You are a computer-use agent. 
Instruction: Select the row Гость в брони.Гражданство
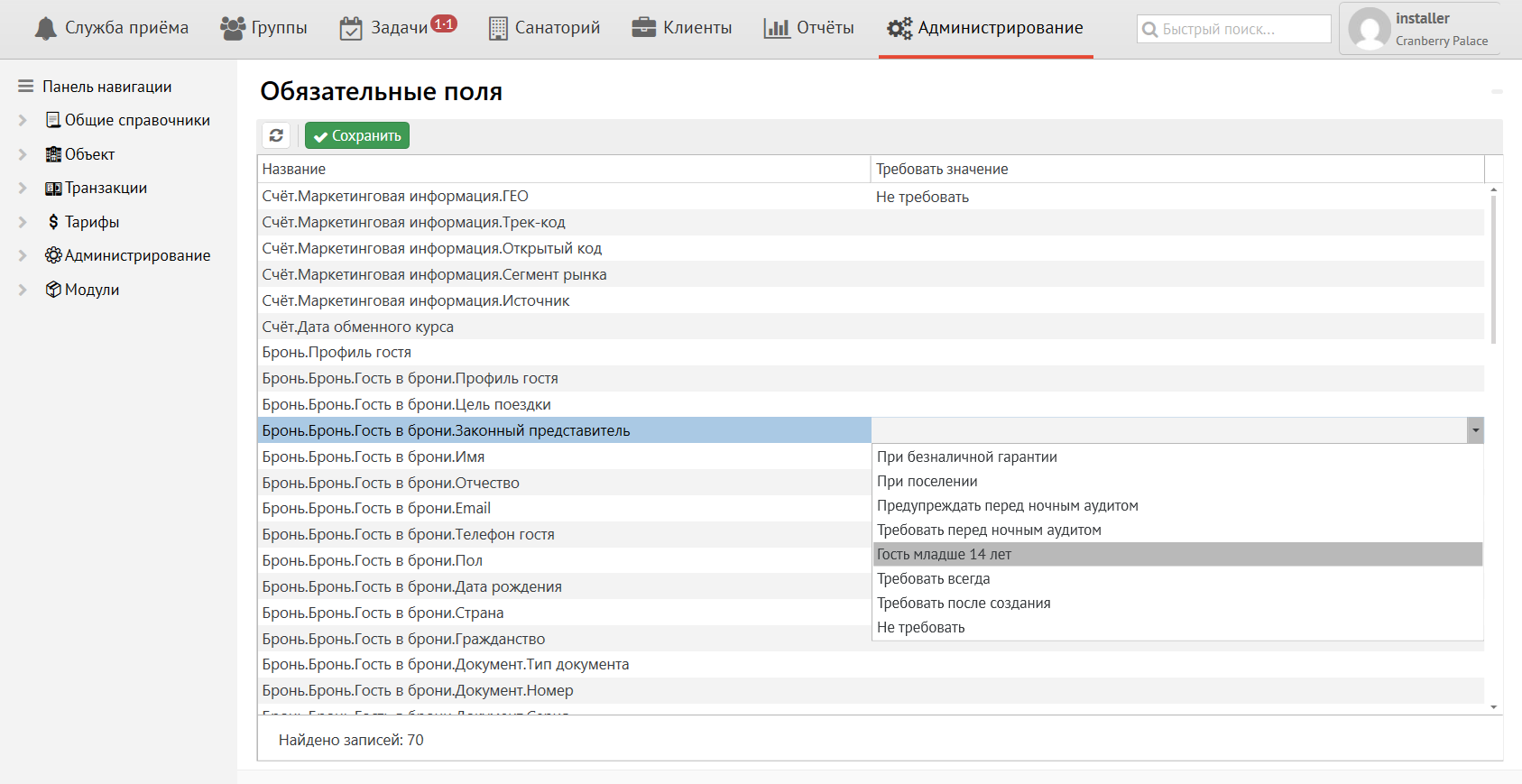[x=564, y=639]
